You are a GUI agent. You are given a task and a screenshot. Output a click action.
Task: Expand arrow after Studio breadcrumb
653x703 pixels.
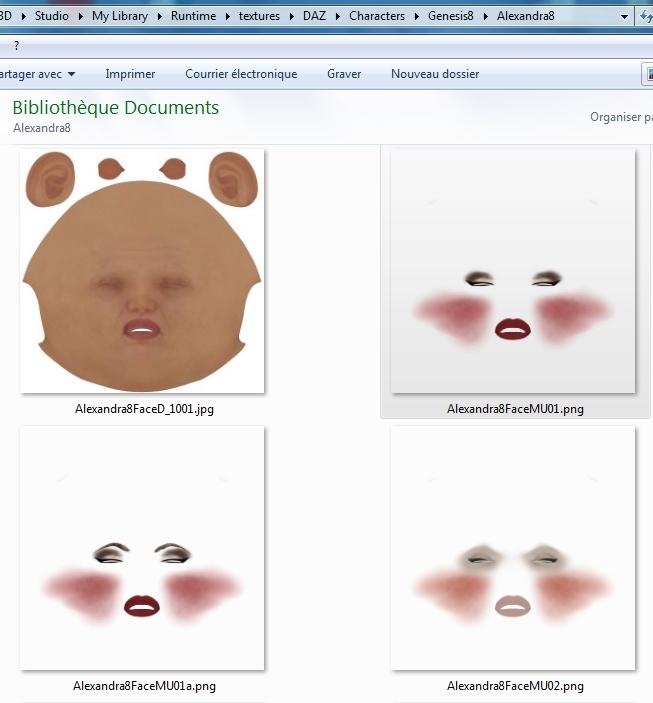pos(81,17)
